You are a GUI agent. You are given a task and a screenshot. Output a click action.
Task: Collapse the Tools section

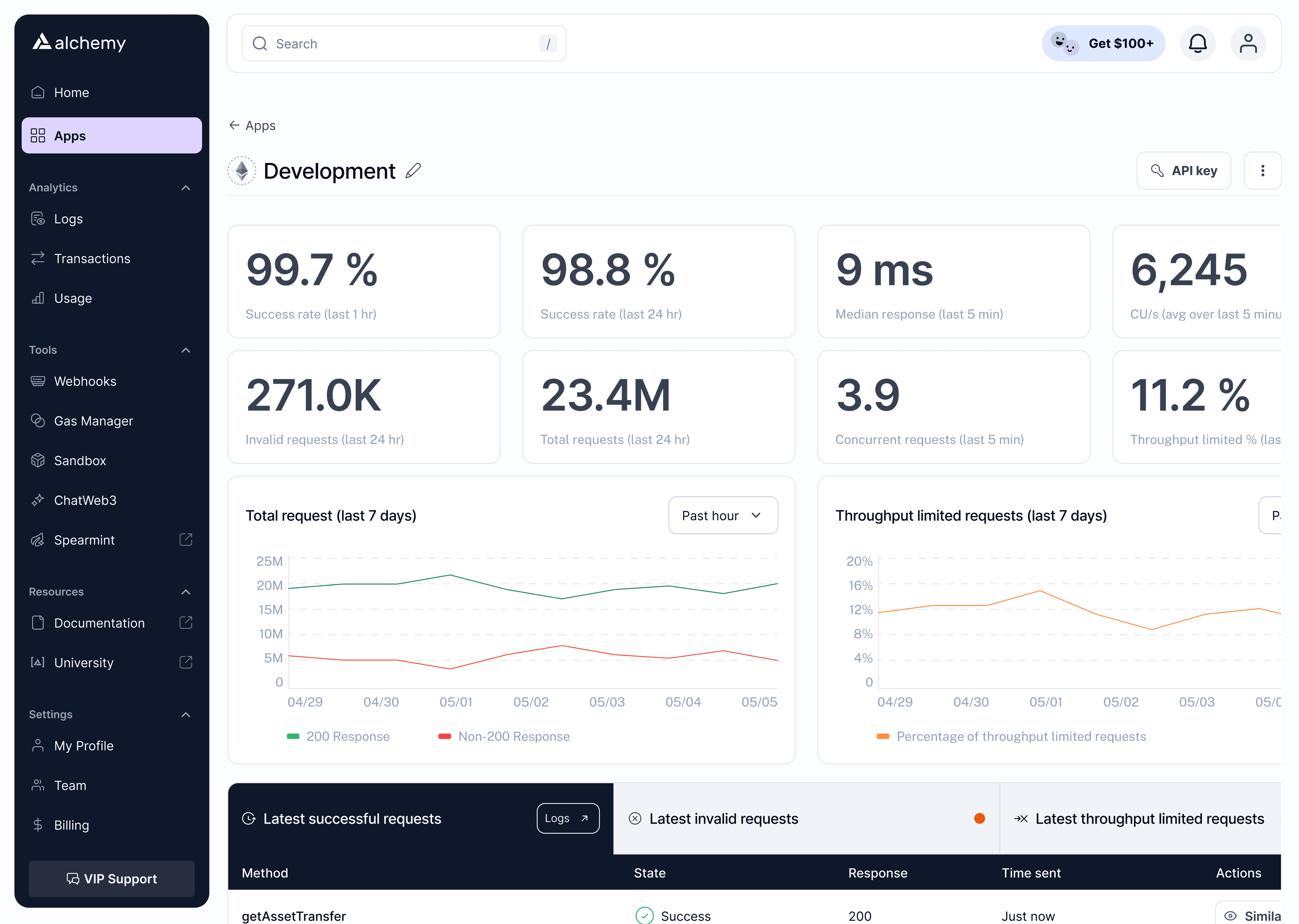click(185, 350)
